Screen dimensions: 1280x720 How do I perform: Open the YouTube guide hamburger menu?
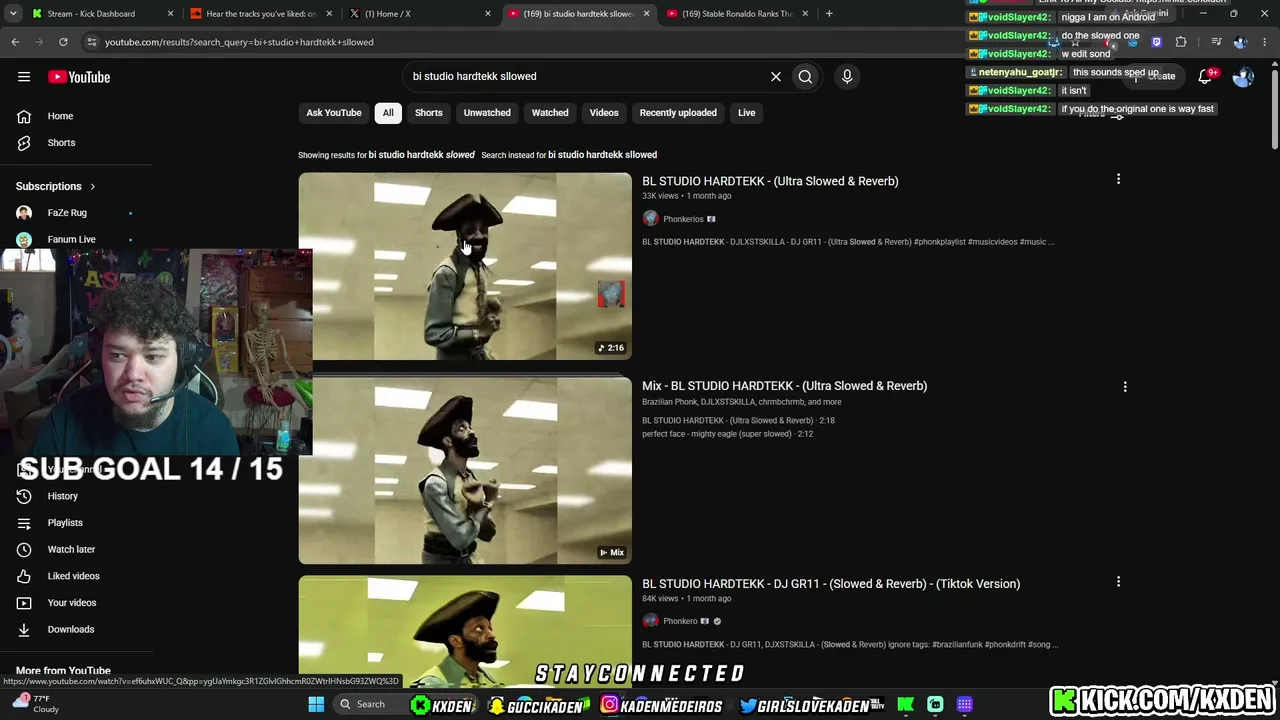point(24,76)
